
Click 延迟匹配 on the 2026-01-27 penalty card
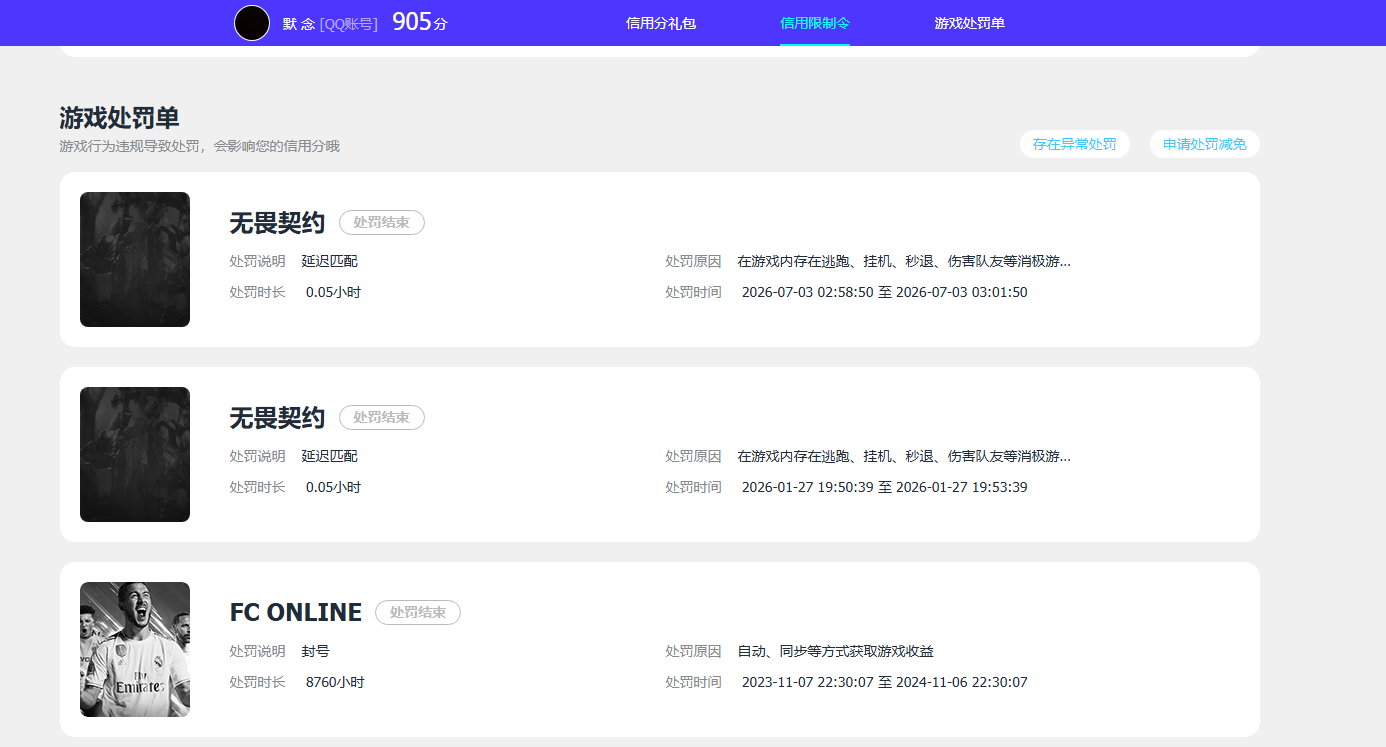[x=330, y=456]
